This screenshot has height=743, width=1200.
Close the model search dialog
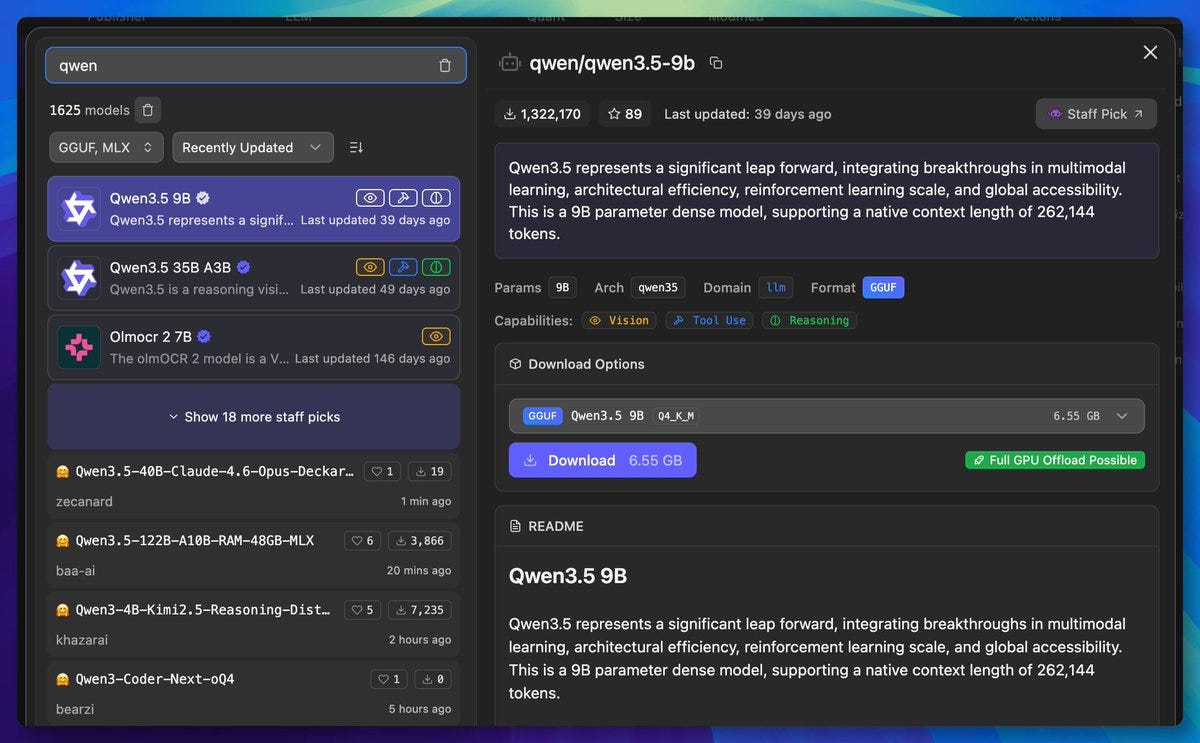[1151, 52]
